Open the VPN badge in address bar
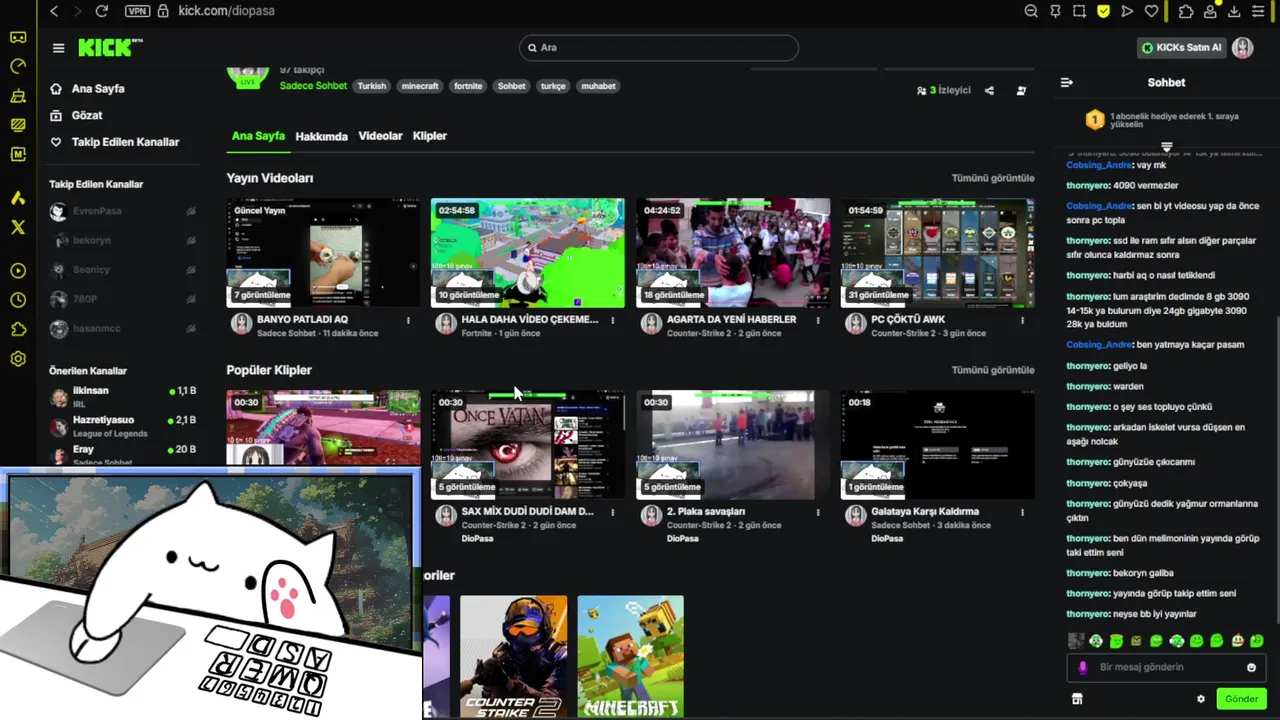Viewport: 1280px width, 720px height. click(x=138, y=11)
